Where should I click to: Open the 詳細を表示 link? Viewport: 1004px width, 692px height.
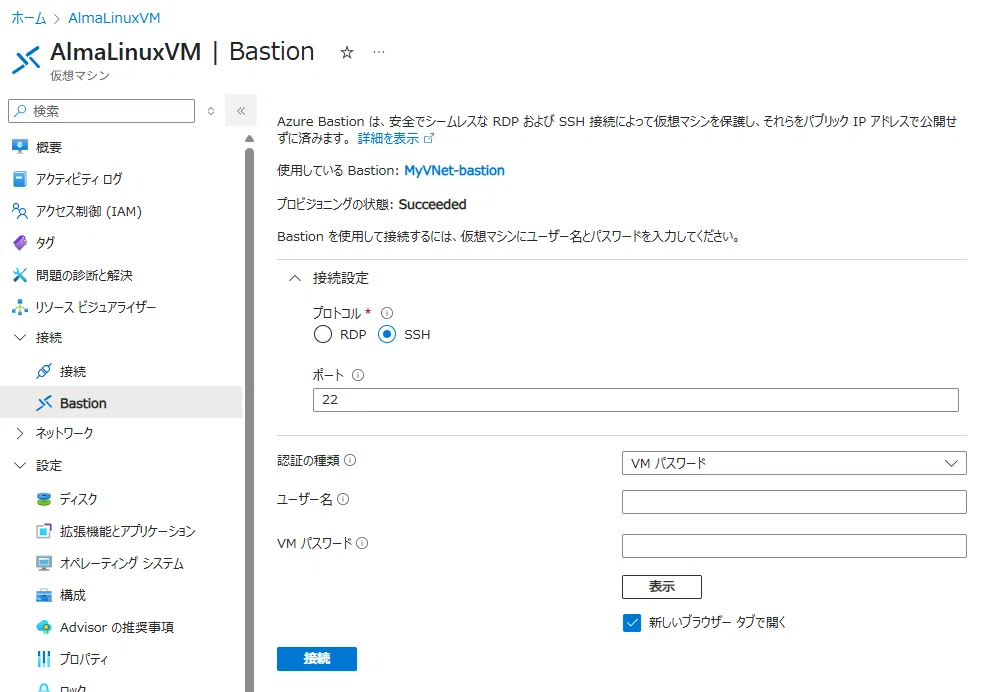(x=388, y=138)
